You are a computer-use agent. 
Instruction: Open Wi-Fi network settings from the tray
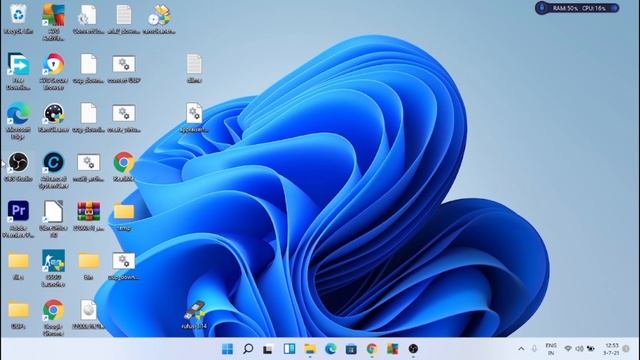tap(568, 349)
